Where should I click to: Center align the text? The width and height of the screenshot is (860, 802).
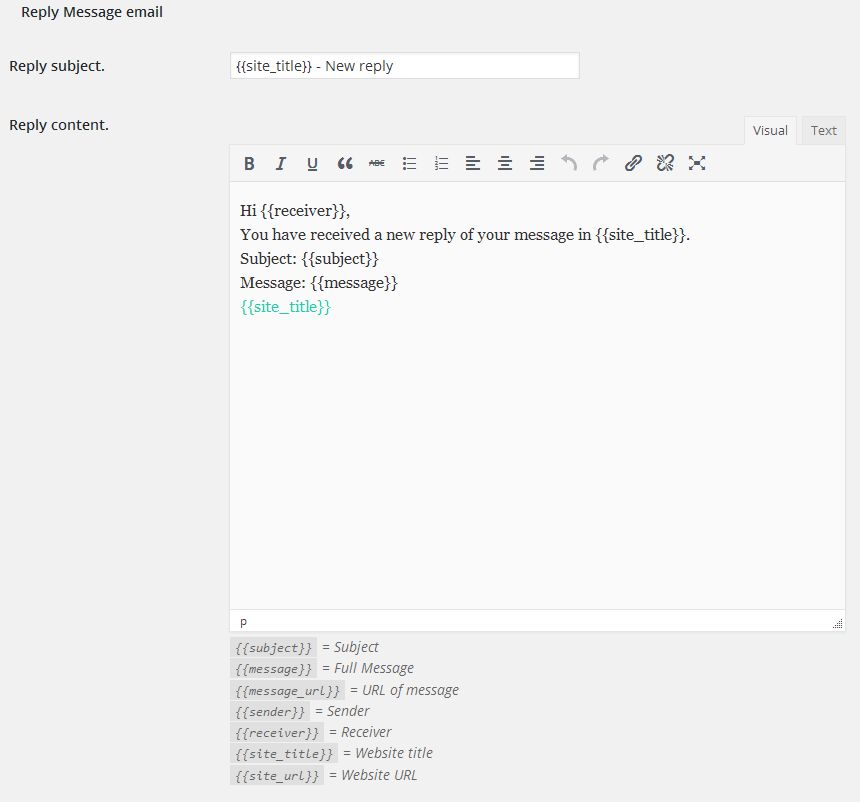(505, 164)
